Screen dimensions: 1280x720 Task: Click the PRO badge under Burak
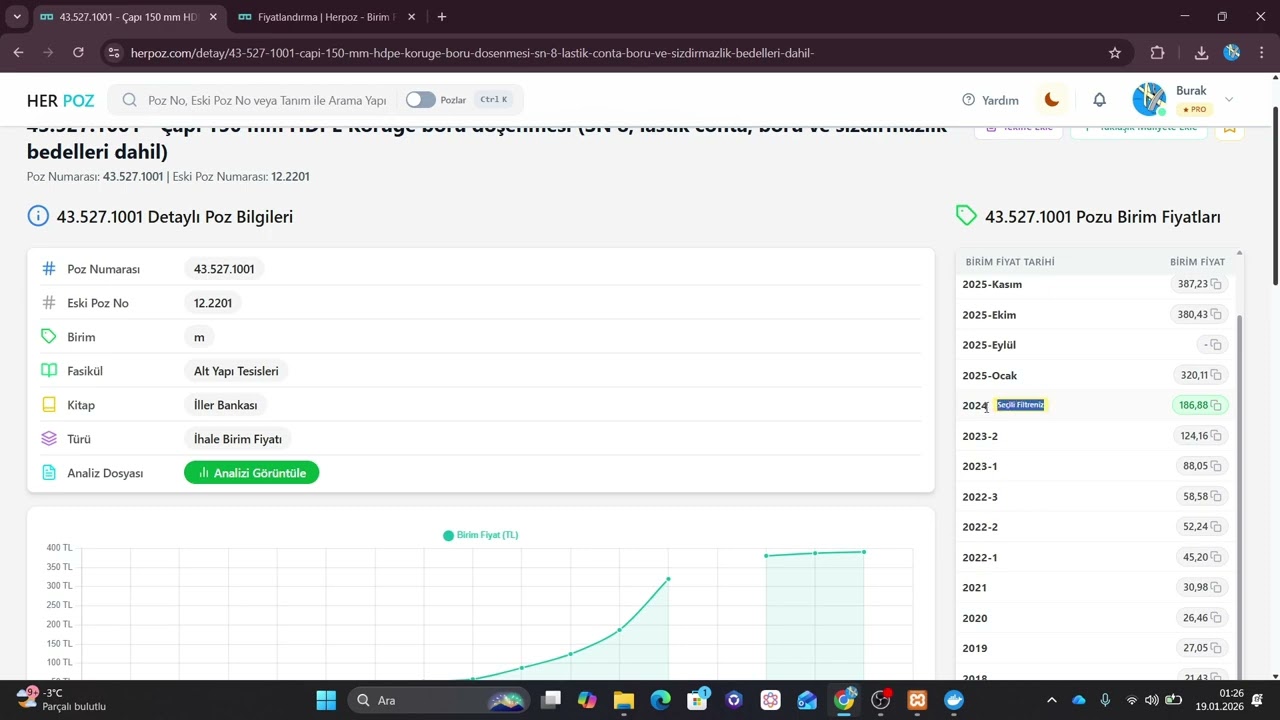(x=1194, y=109)
